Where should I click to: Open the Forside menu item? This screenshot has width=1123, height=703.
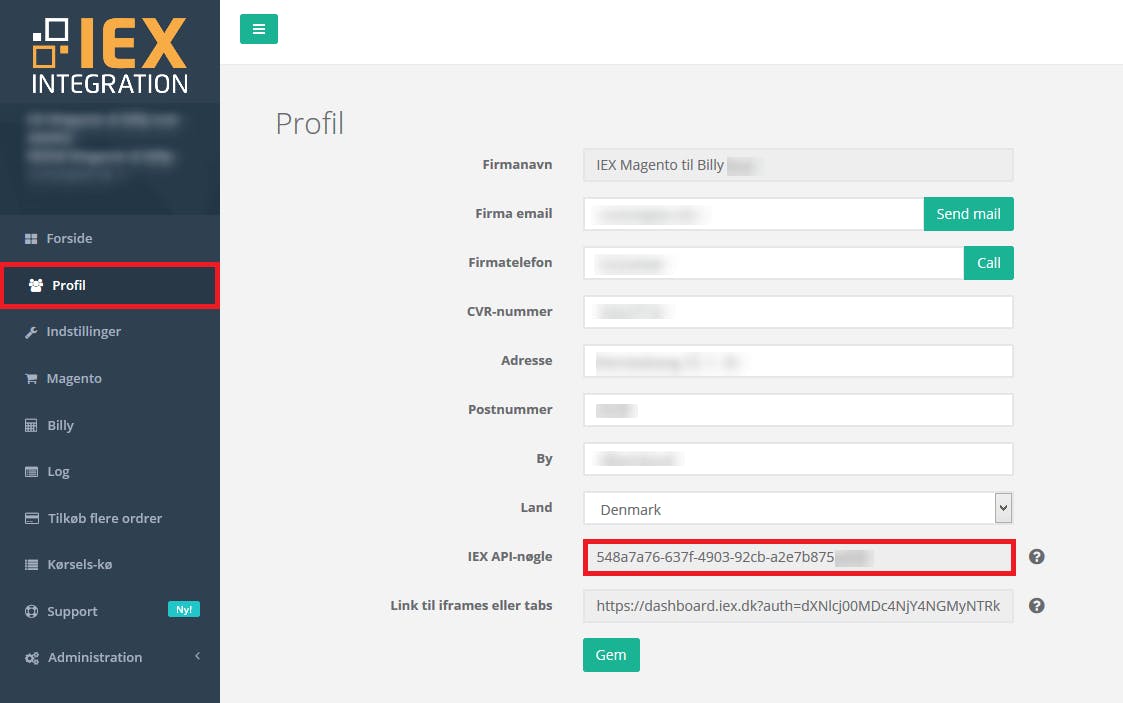pos(110,238)
